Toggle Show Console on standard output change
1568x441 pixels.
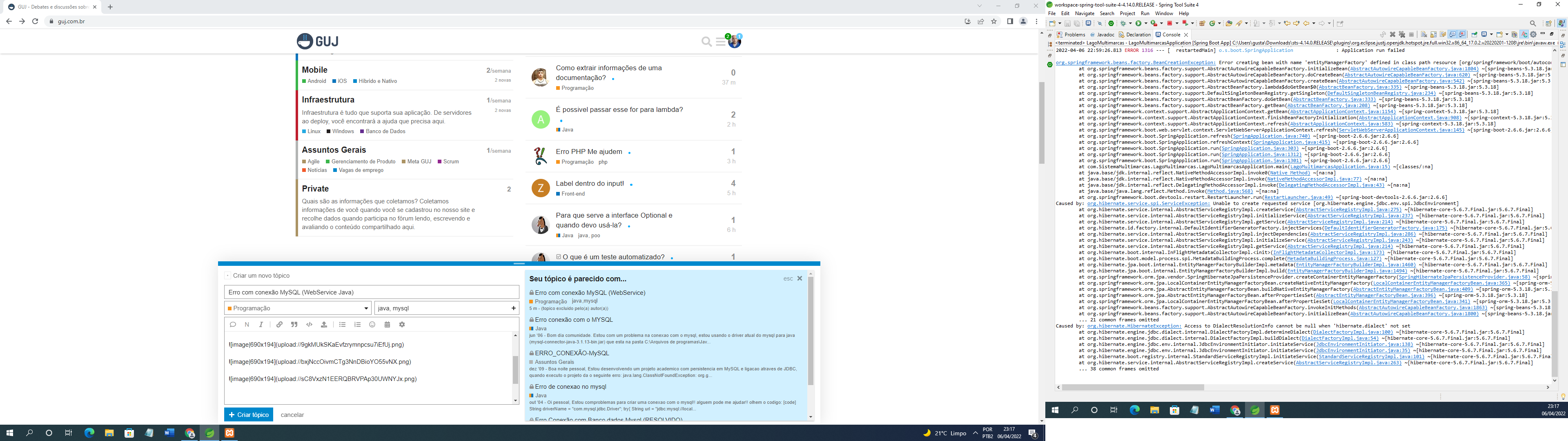click(x=1452, y=34)
